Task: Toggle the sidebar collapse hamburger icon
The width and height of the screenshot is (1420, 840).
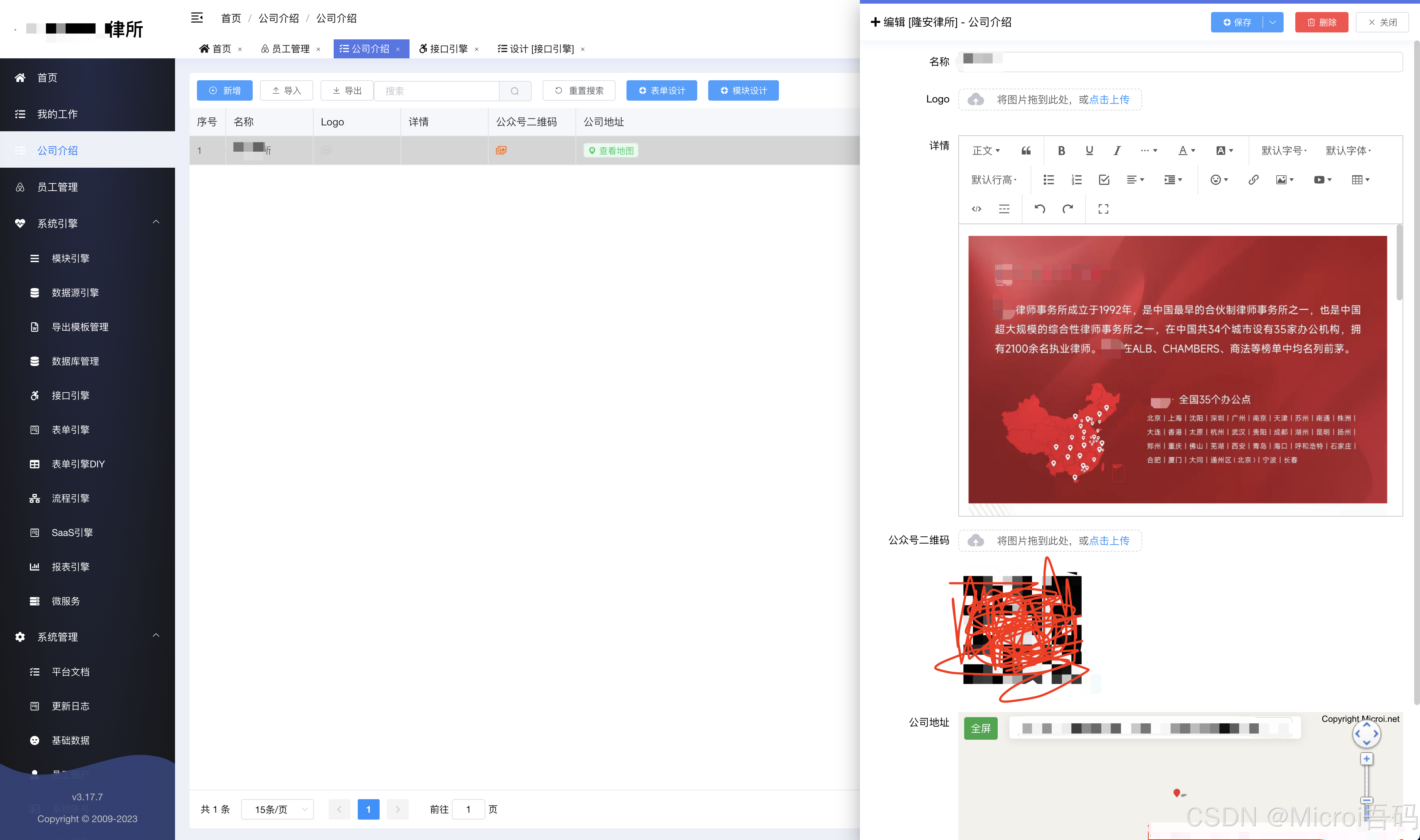Action: click(x=197, y=18)
